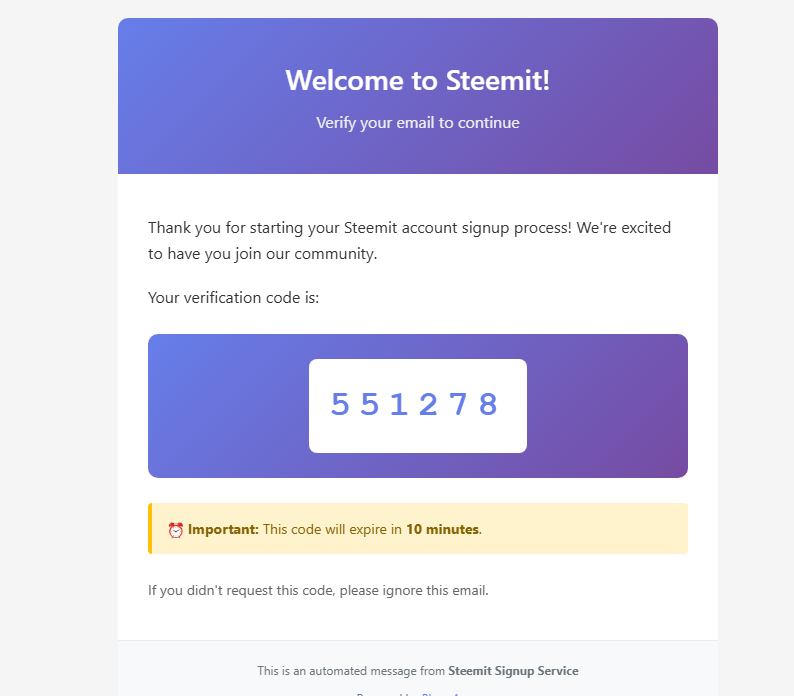Click the automated message footer line
The width and height of the screenshot is (794, 696).
(x=418, y=671)
